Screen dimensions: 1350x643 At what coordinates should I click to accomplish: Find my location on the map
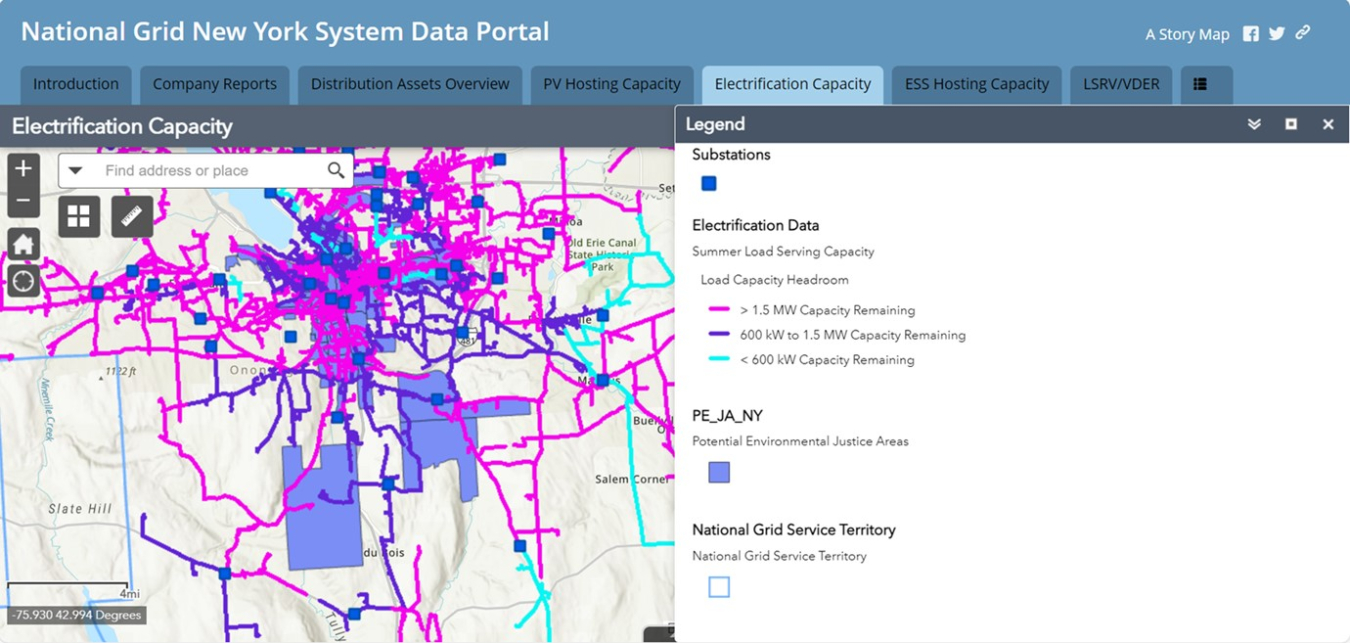click(x=24, y=281)
